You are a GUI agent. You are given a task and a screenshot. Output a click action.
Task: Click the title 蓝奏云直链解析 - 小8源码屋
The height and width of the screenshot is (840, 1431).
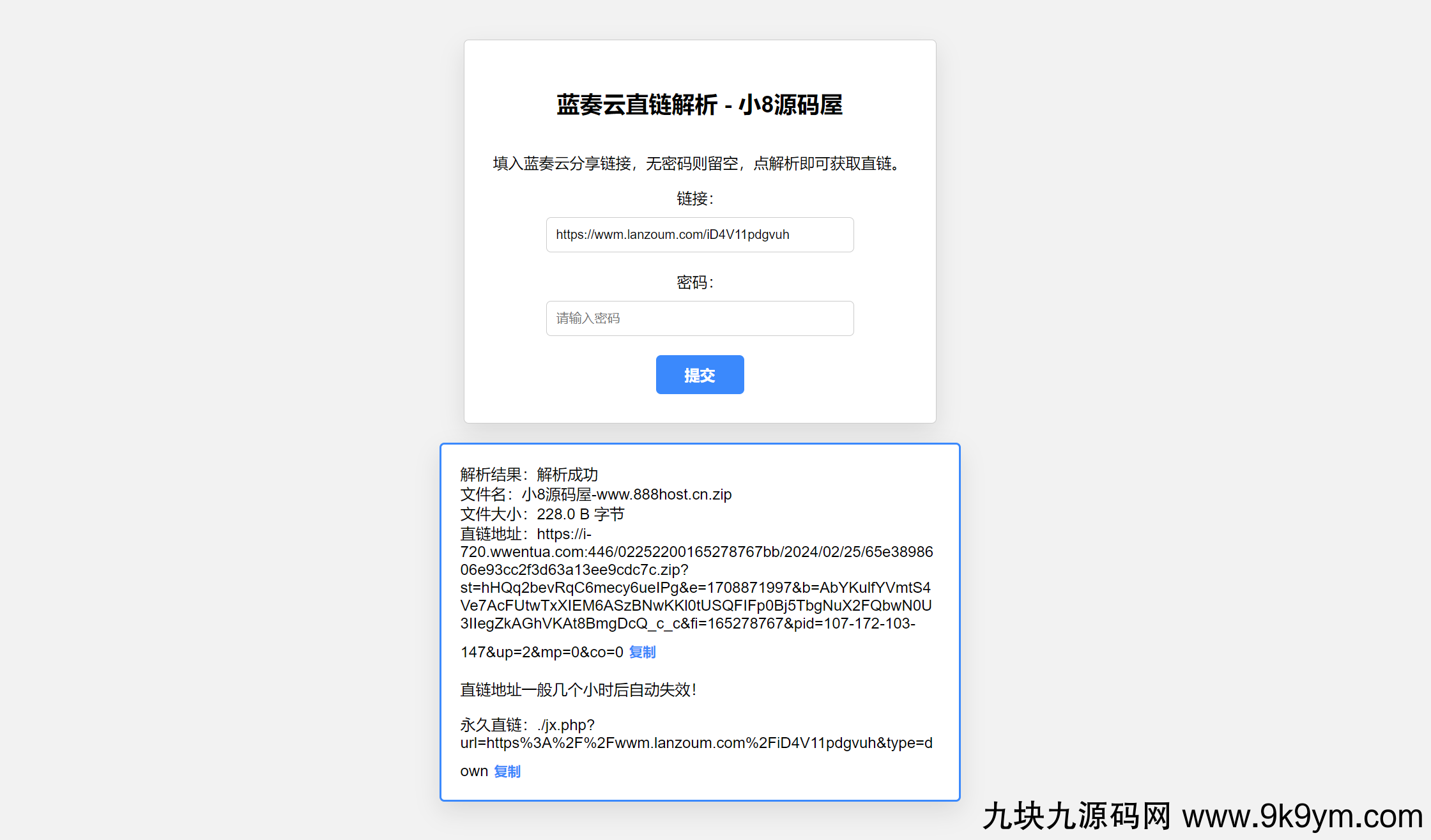tap(700, 106)
